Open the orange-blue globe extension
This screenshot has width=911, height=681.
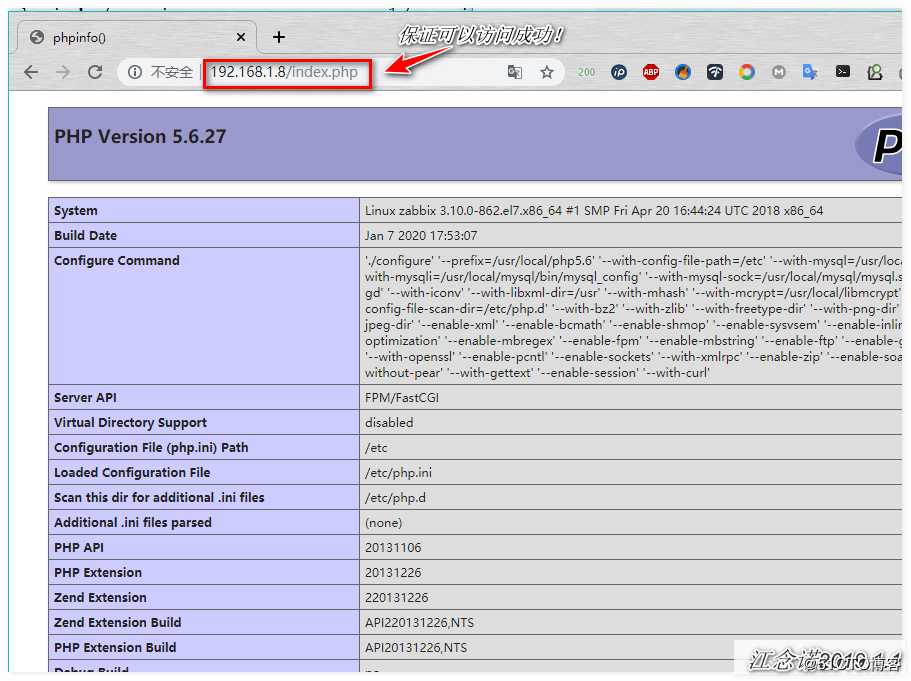(x=683, y=72)
